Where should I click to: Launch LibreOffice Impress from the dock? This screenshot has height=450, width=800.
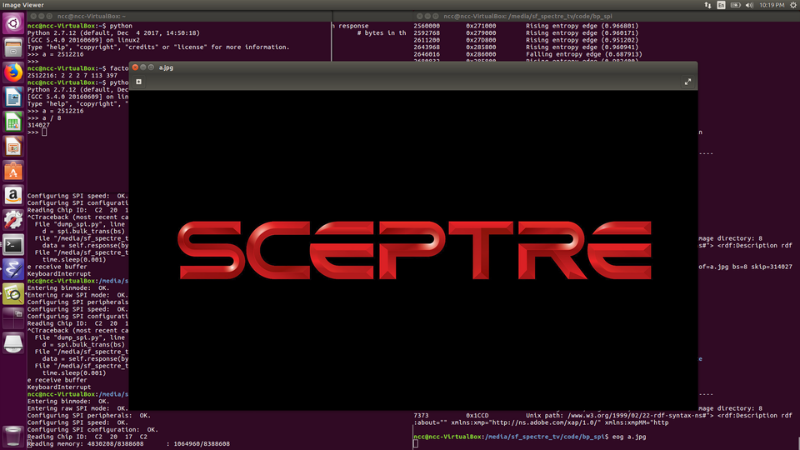(13, 147)
